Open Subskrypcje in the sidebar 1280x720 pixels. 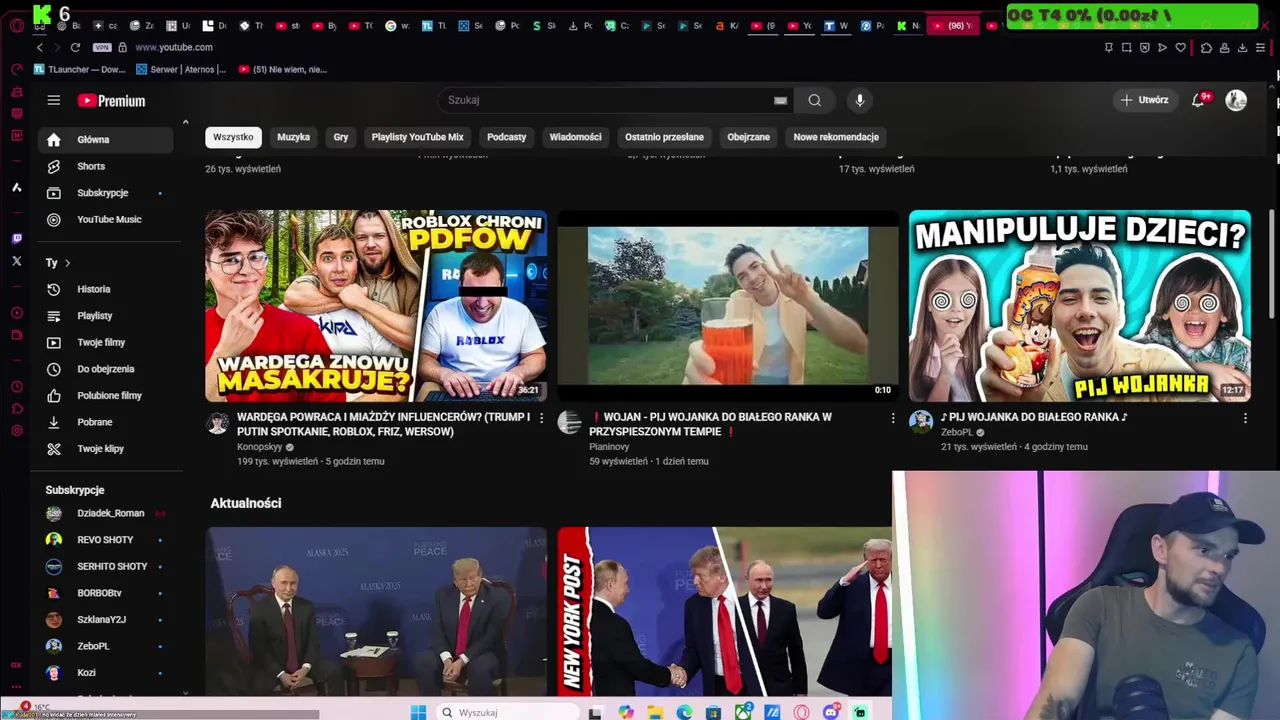[x=105, y=193]
